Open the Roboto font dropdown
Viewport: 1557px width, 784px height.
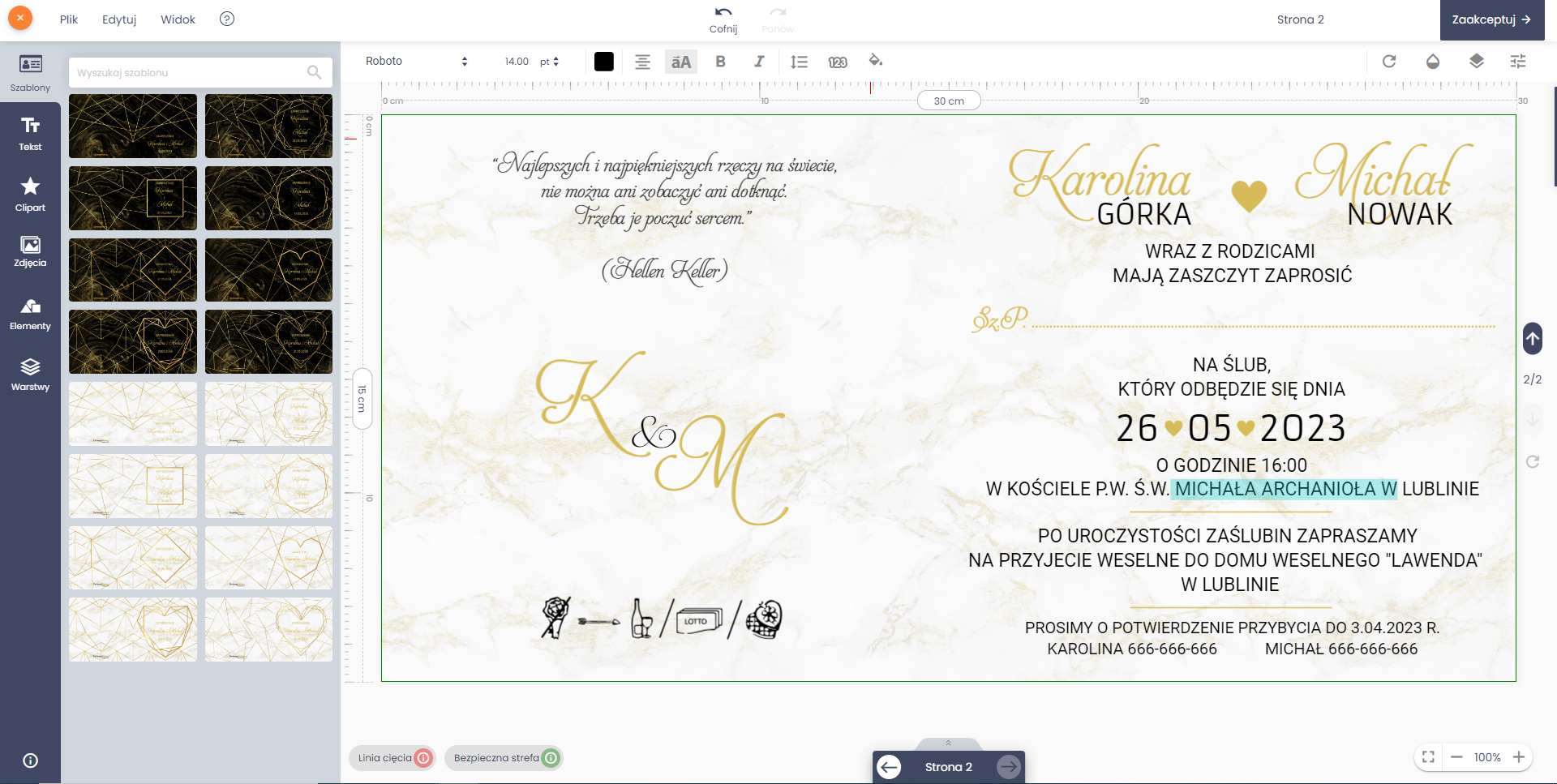pyautogui.click(x=416, y=62)
